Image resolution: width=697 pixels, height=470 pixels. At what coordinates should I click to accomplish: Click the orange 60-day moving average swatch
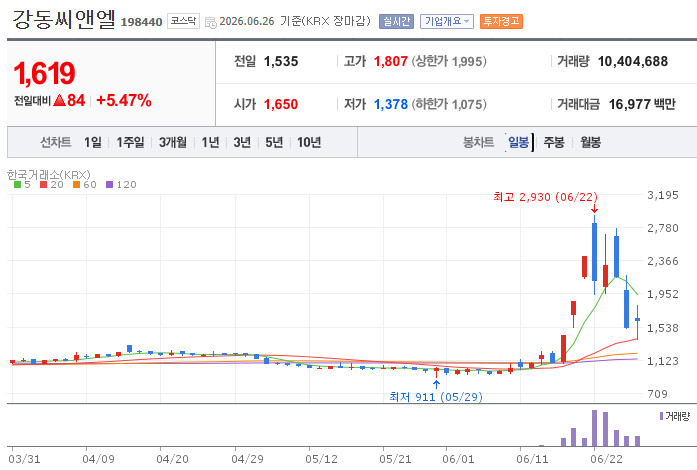pos(76,185)
